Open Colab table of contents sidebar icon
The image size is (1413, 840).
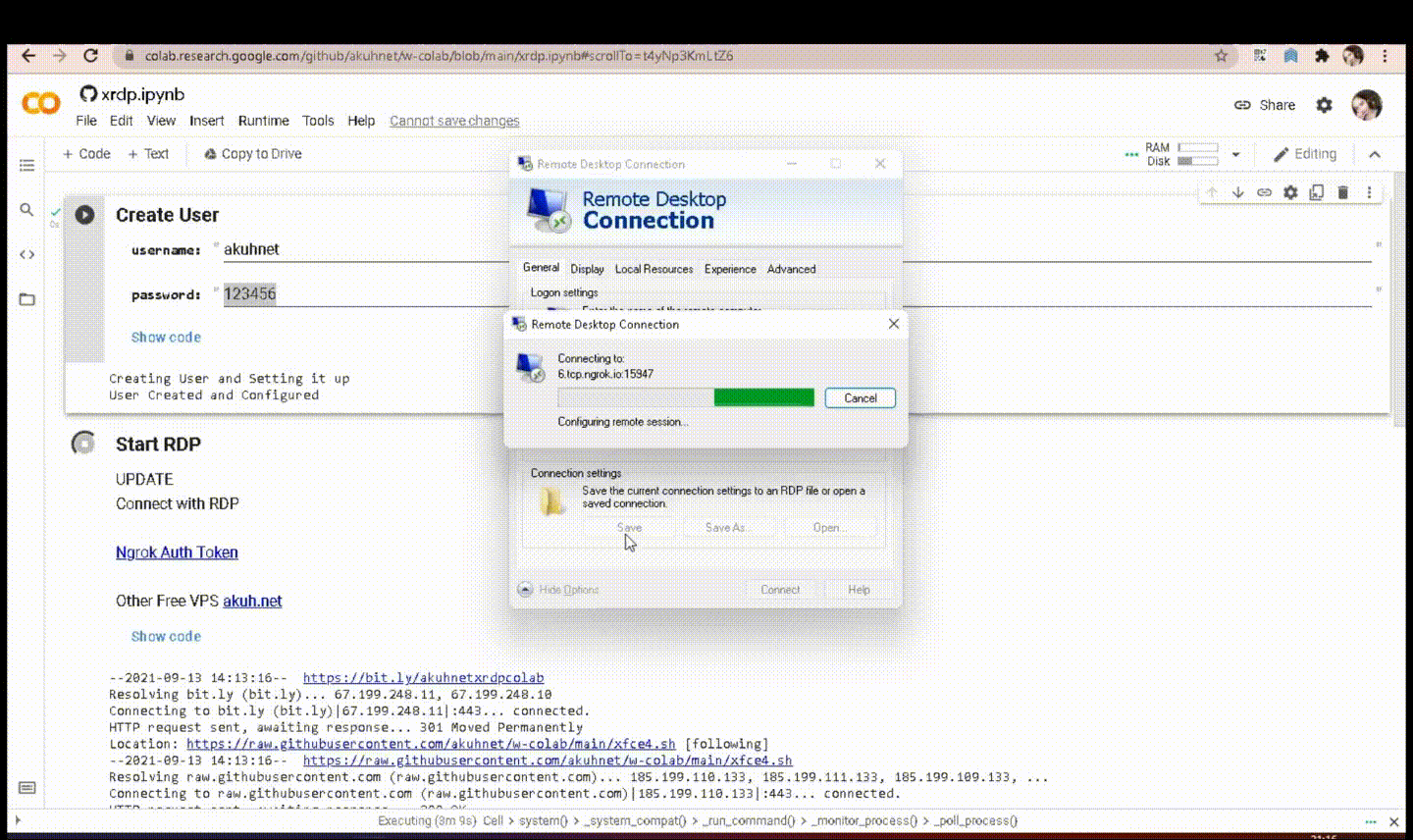(x=26, y=165)
